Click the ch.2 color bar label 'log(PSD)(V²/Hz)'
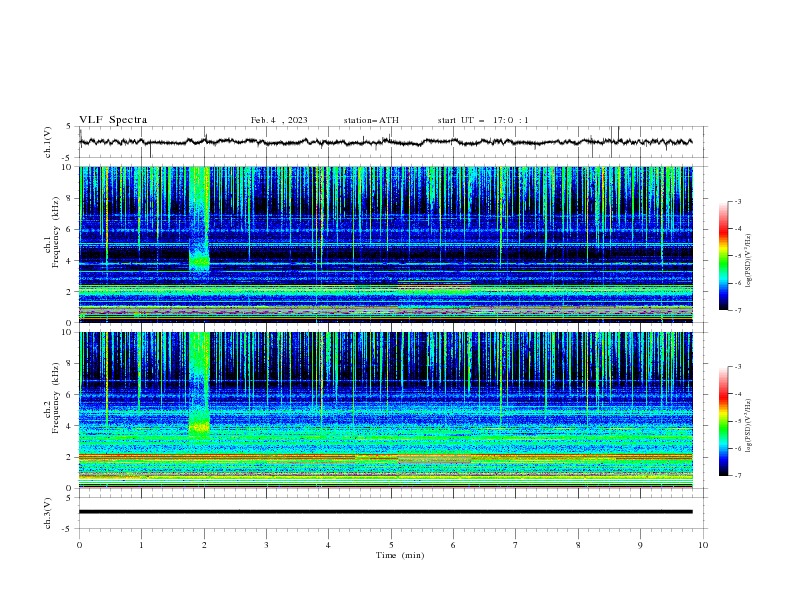 click(x=749, y=426)
